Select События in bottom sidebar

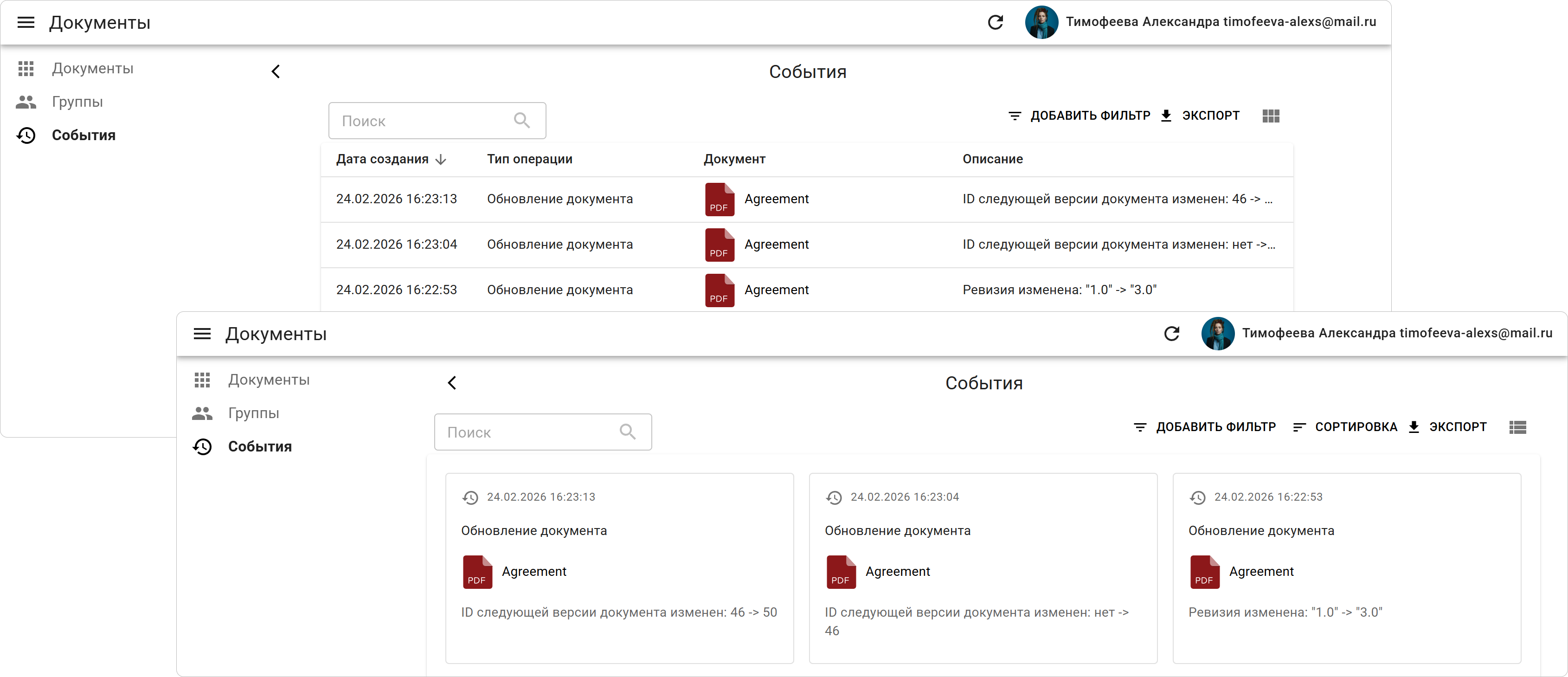(x=259, y=447)
